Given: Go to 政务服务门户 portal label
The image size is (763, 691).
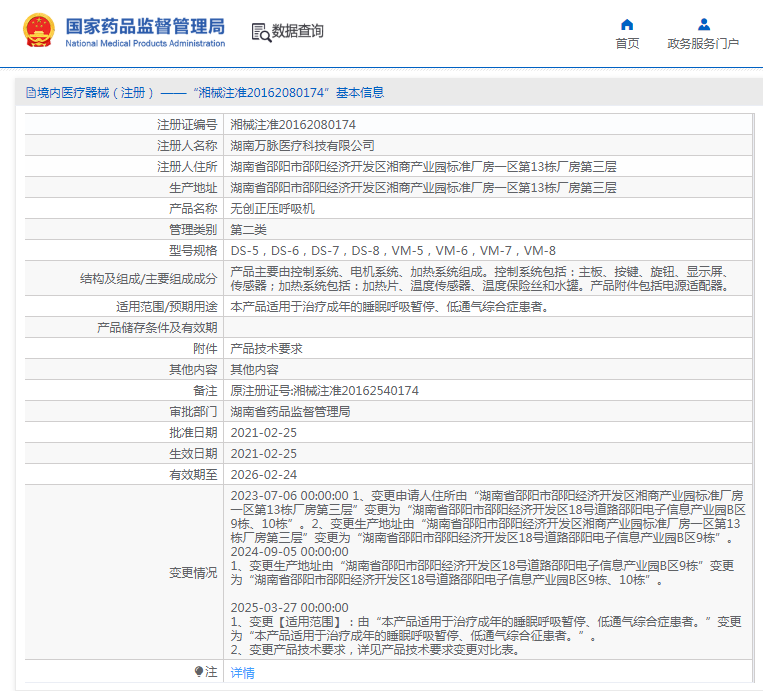Looking at the screenshot, I should pos(703,44).
